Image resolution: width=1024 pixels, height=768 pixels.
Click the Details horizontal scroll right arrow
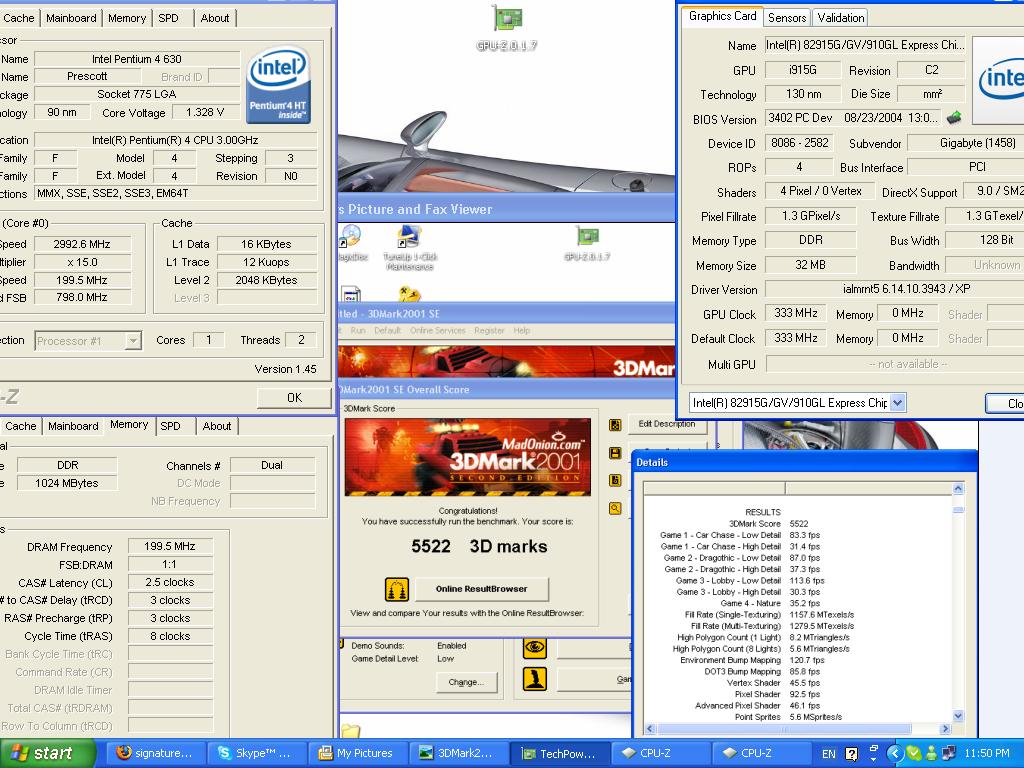click(946, 728)
